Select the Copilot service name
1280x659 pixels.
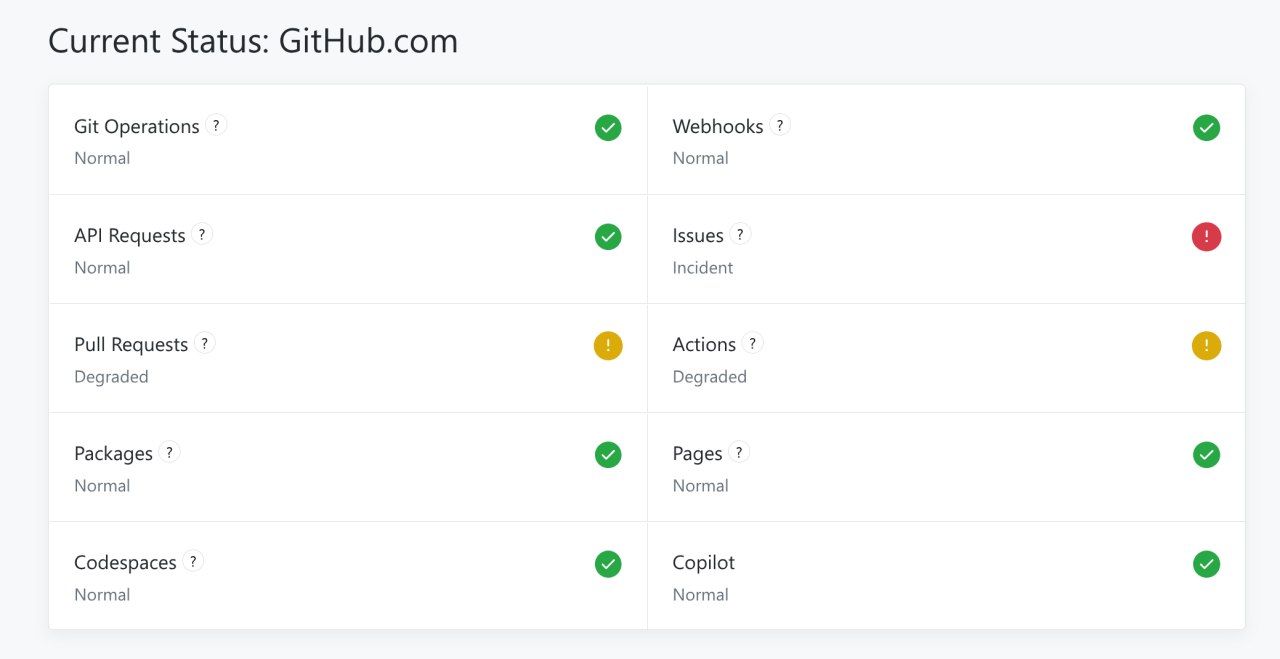click(703, 563)
